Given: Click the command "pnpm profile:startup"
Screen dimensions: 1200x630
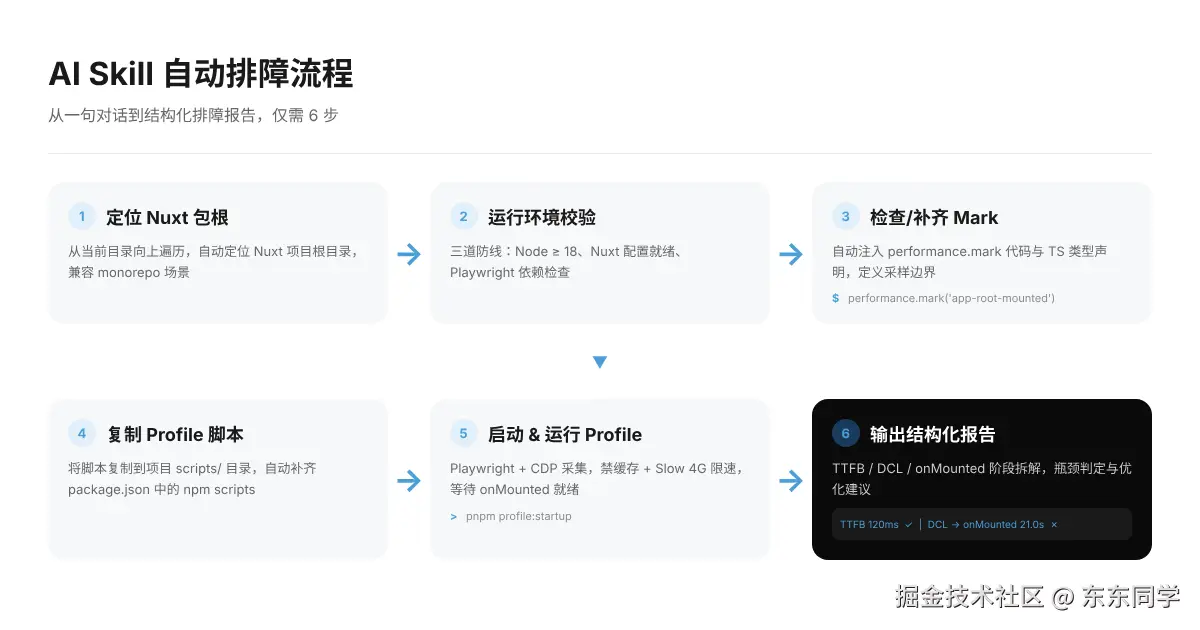Looking at the screenshot, I should [x=518, y=516].
